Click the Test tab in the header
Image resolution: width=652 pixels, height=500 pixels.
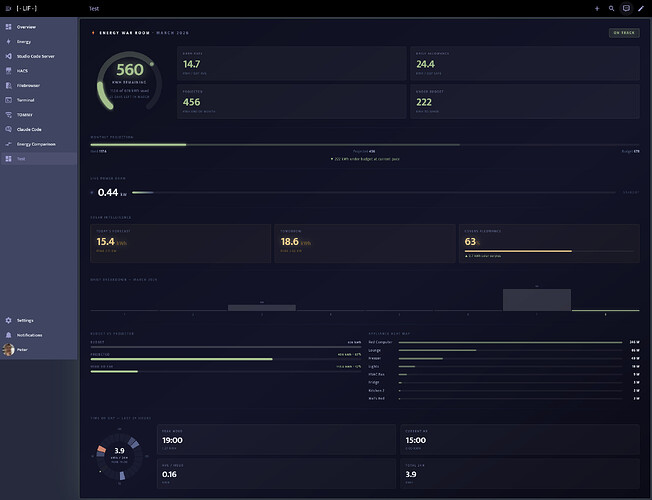click(x=94, y=8)
